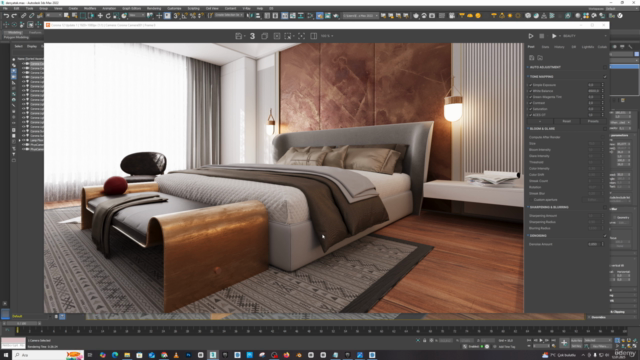Image resolution: width=640 pixels, height=360 pixels.
Task: Click the Select and Link chain icon
Action: (23, 16)
